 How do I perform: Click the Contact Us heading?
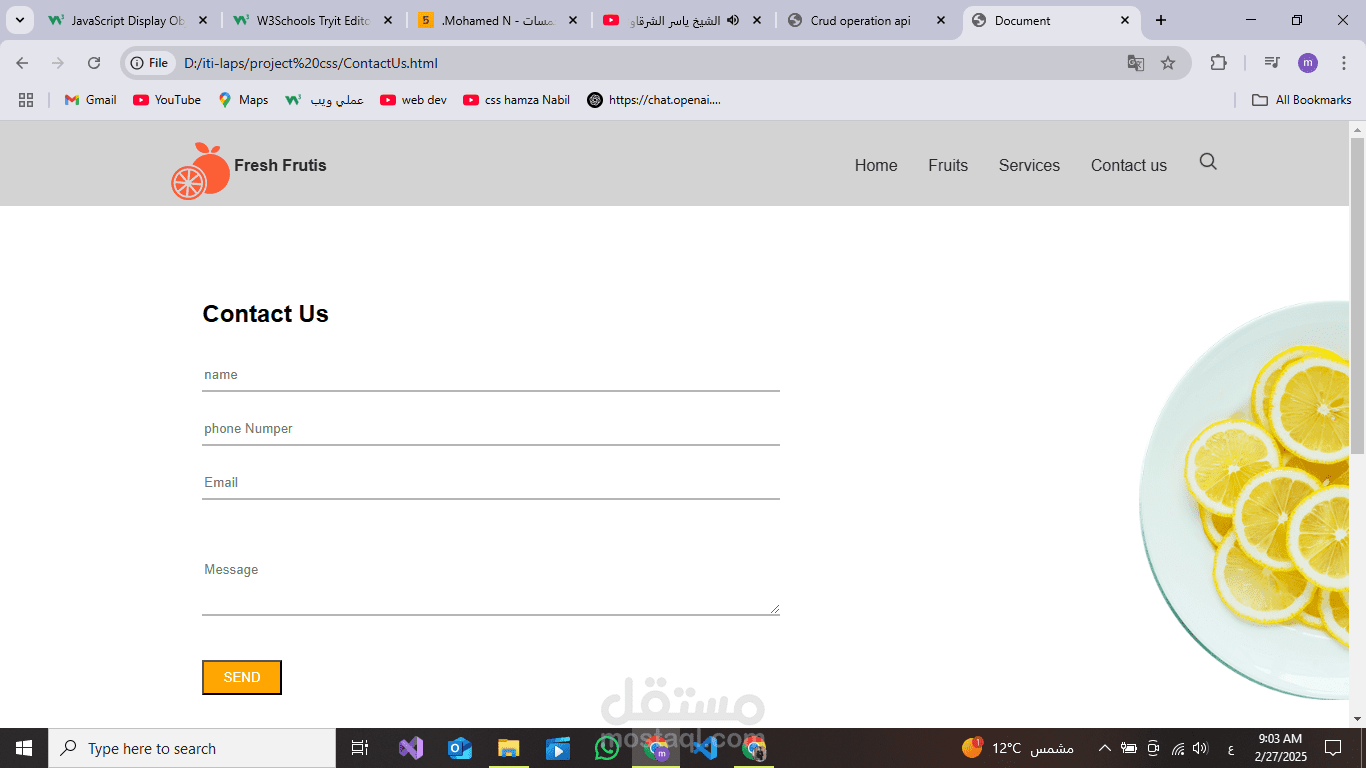265,314
